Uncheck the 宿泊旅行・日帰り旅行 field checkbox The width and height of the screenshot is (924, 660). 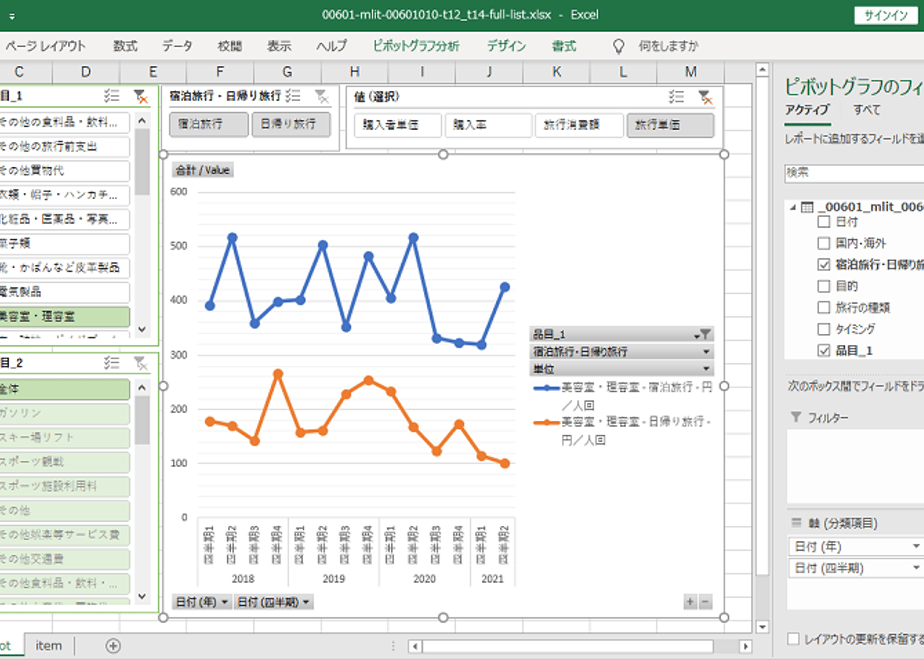(824, 264)
